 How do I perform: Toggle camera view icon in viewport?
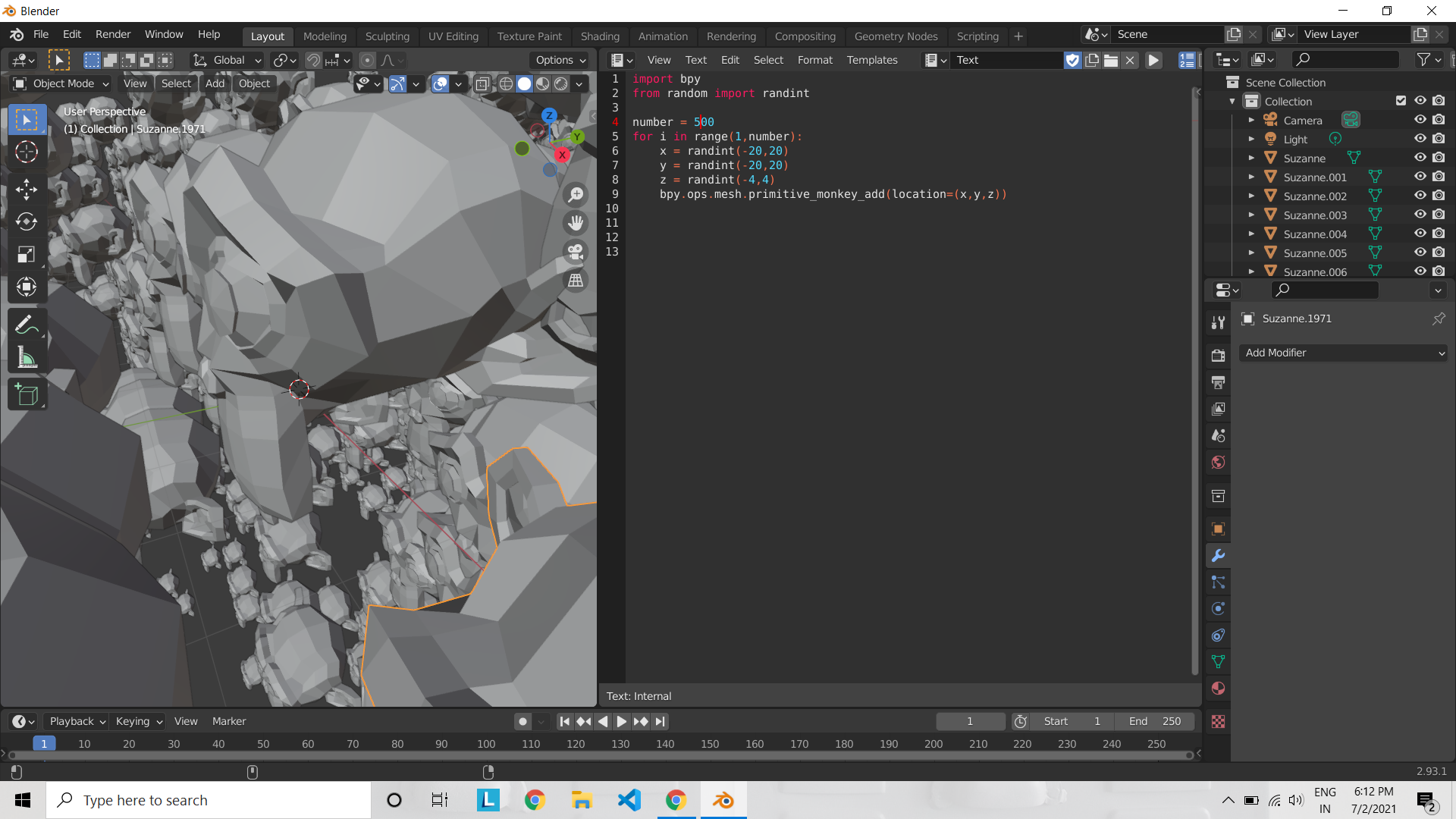click(x=576, y=252)
